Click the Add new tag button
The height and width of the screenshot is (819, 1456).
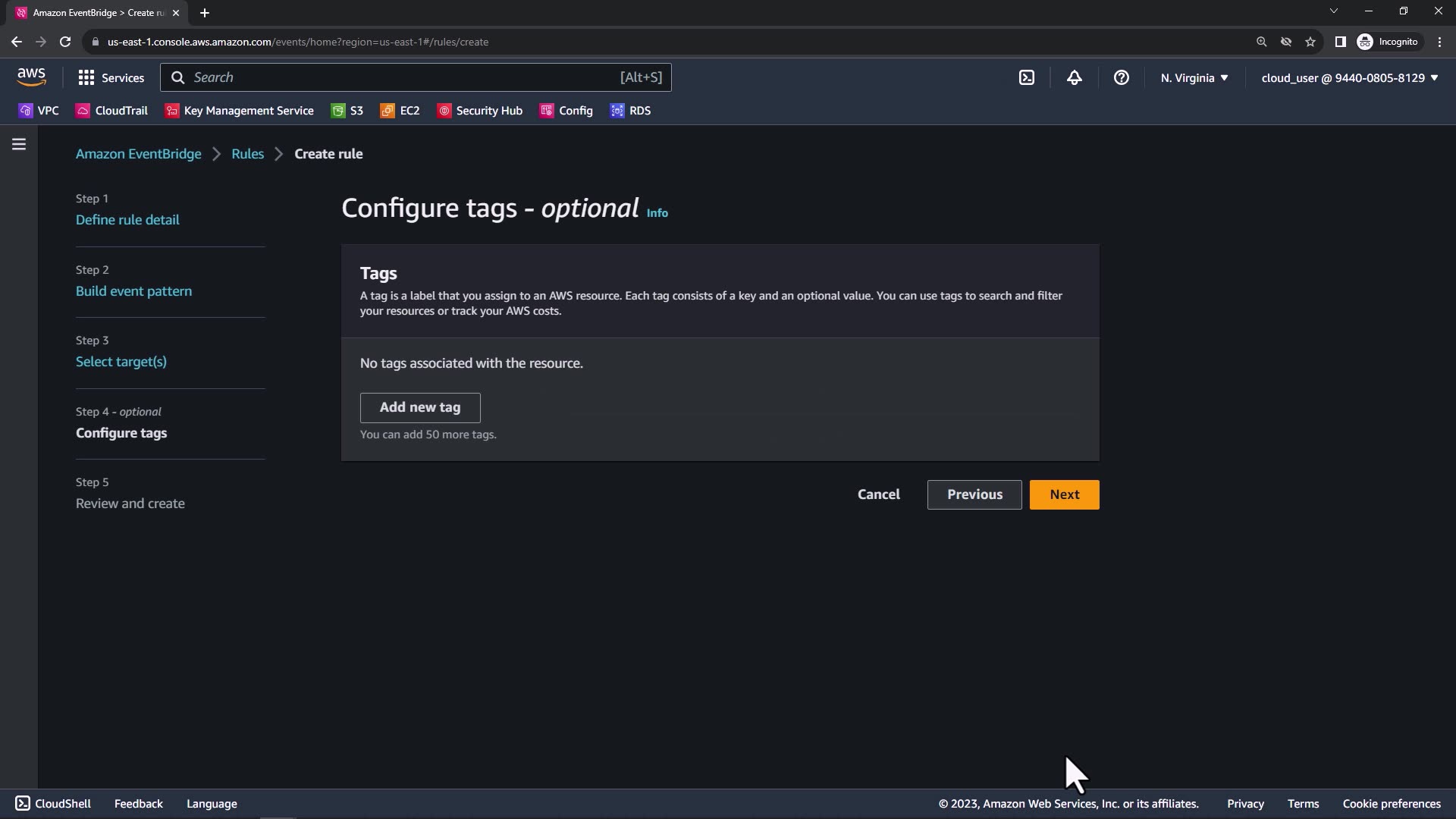click(420, 407)
